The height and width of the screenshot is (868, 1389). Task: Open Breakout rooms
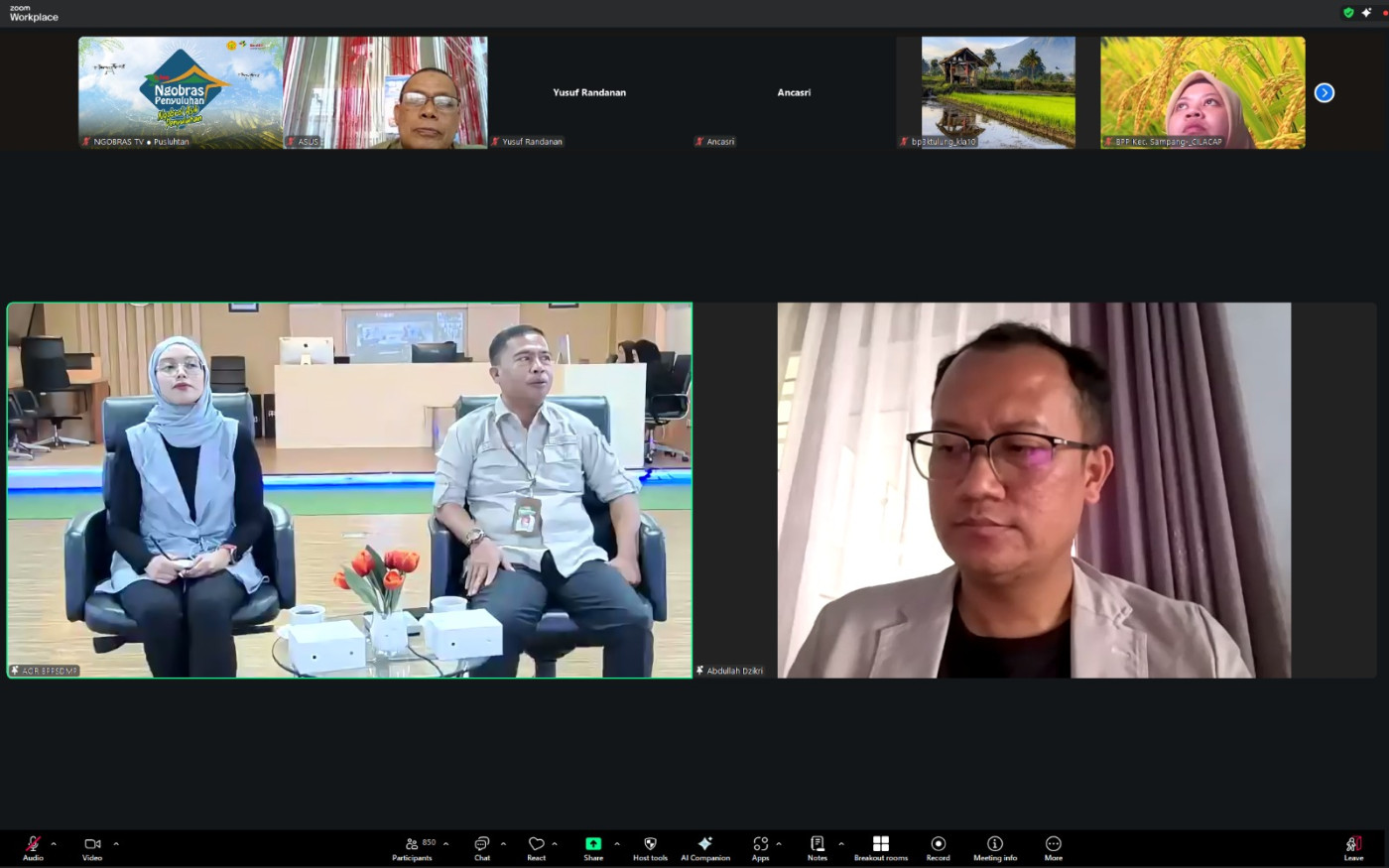880,847
